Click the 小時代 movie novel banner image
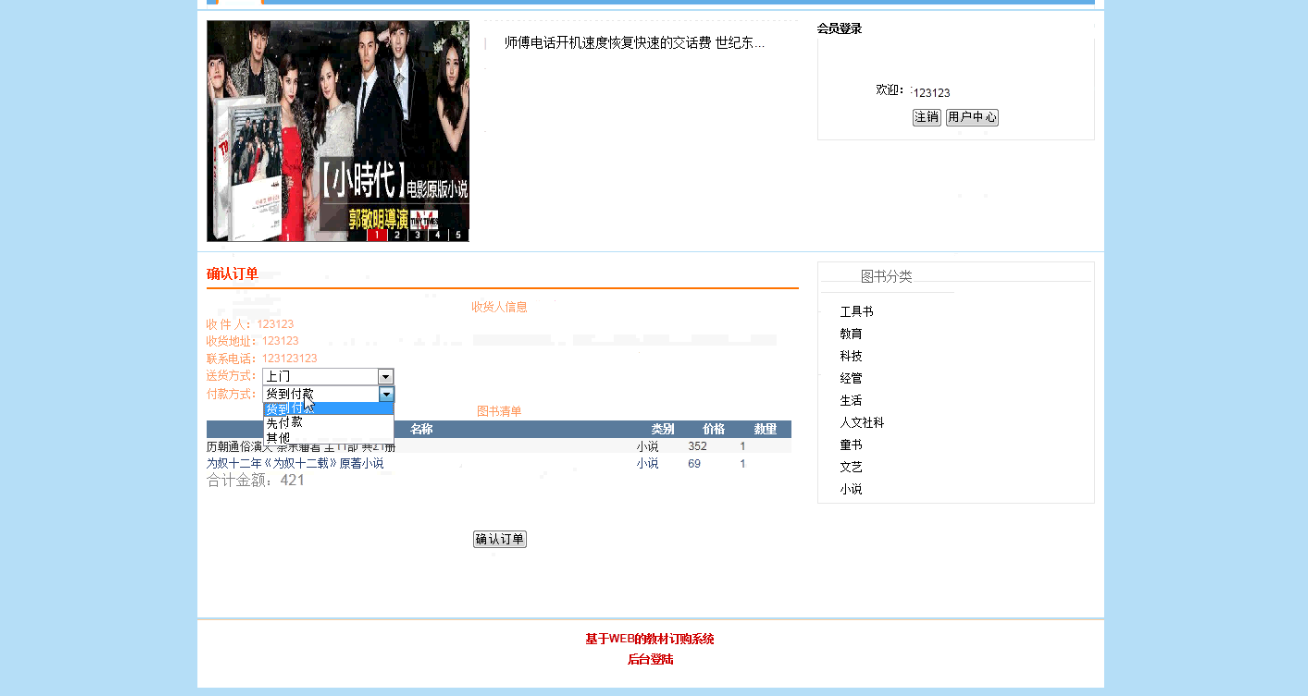The height and width of the screenshot is (696, 1308). click(x=338, y=131)
